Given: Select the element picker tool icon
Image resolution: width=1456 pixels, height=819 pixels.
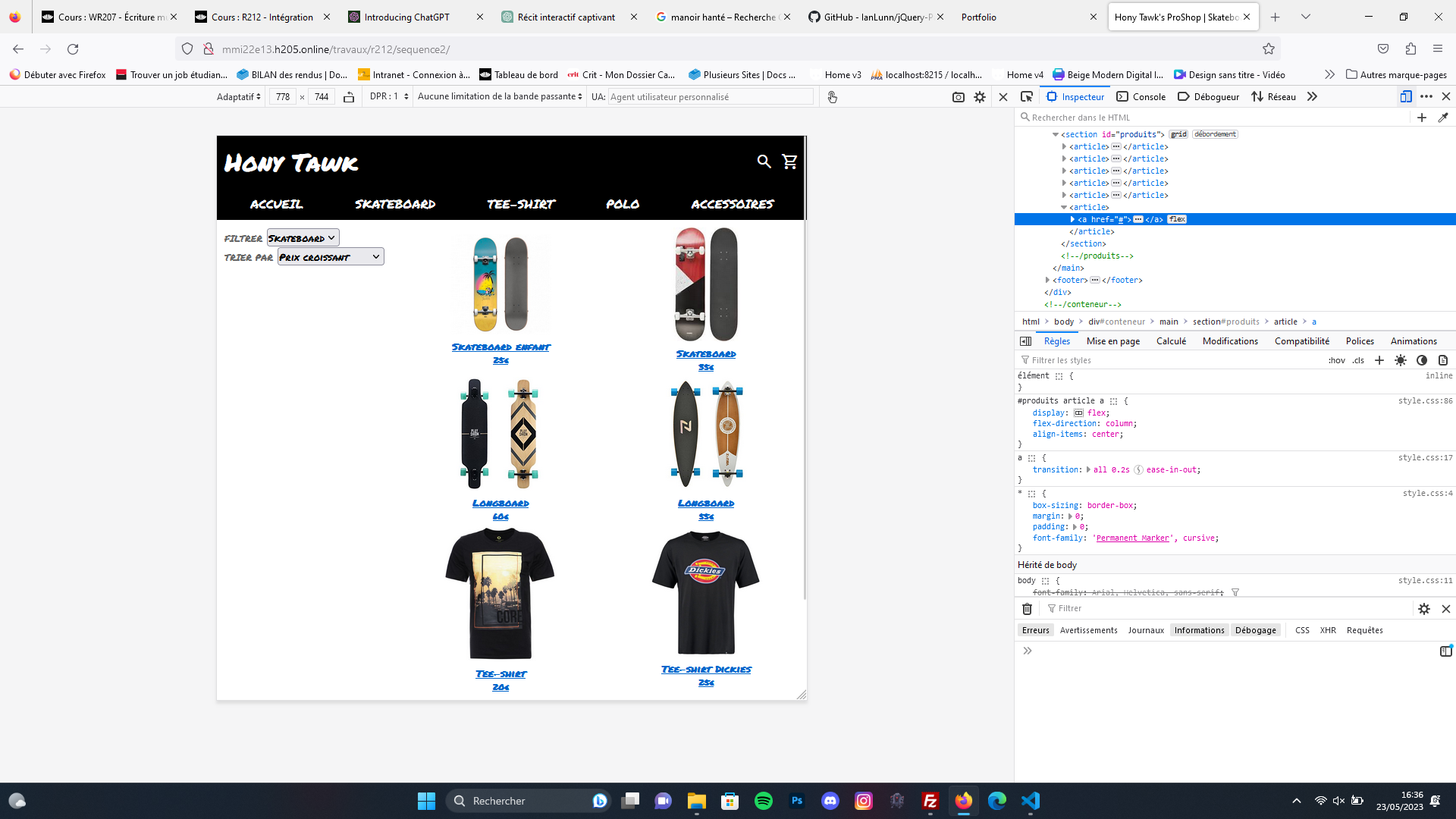Looking at the screenshot, I should tap(1027, 96).
